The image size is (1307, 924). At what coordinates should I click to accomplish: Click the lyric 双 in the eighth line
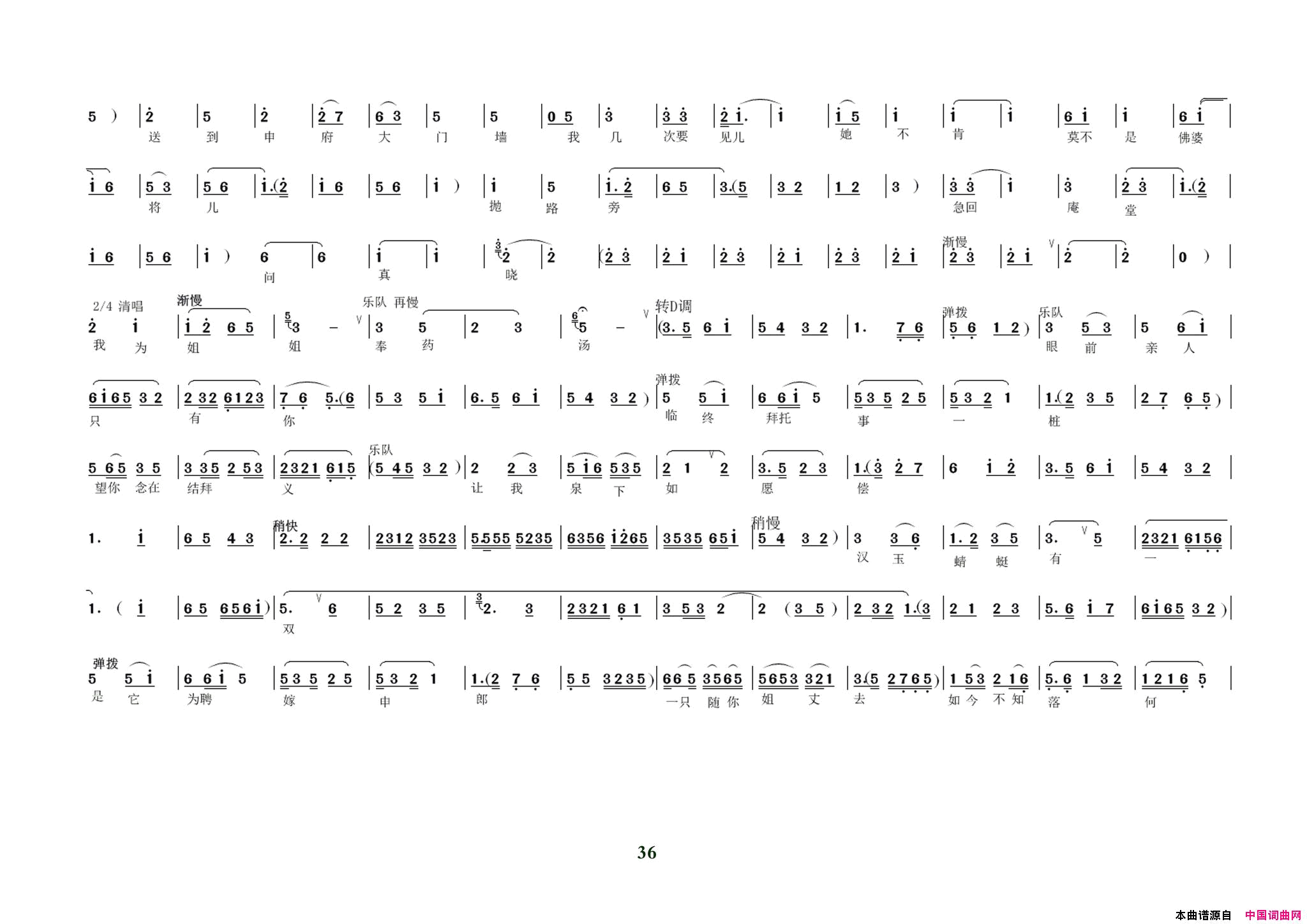coord(288,629)
